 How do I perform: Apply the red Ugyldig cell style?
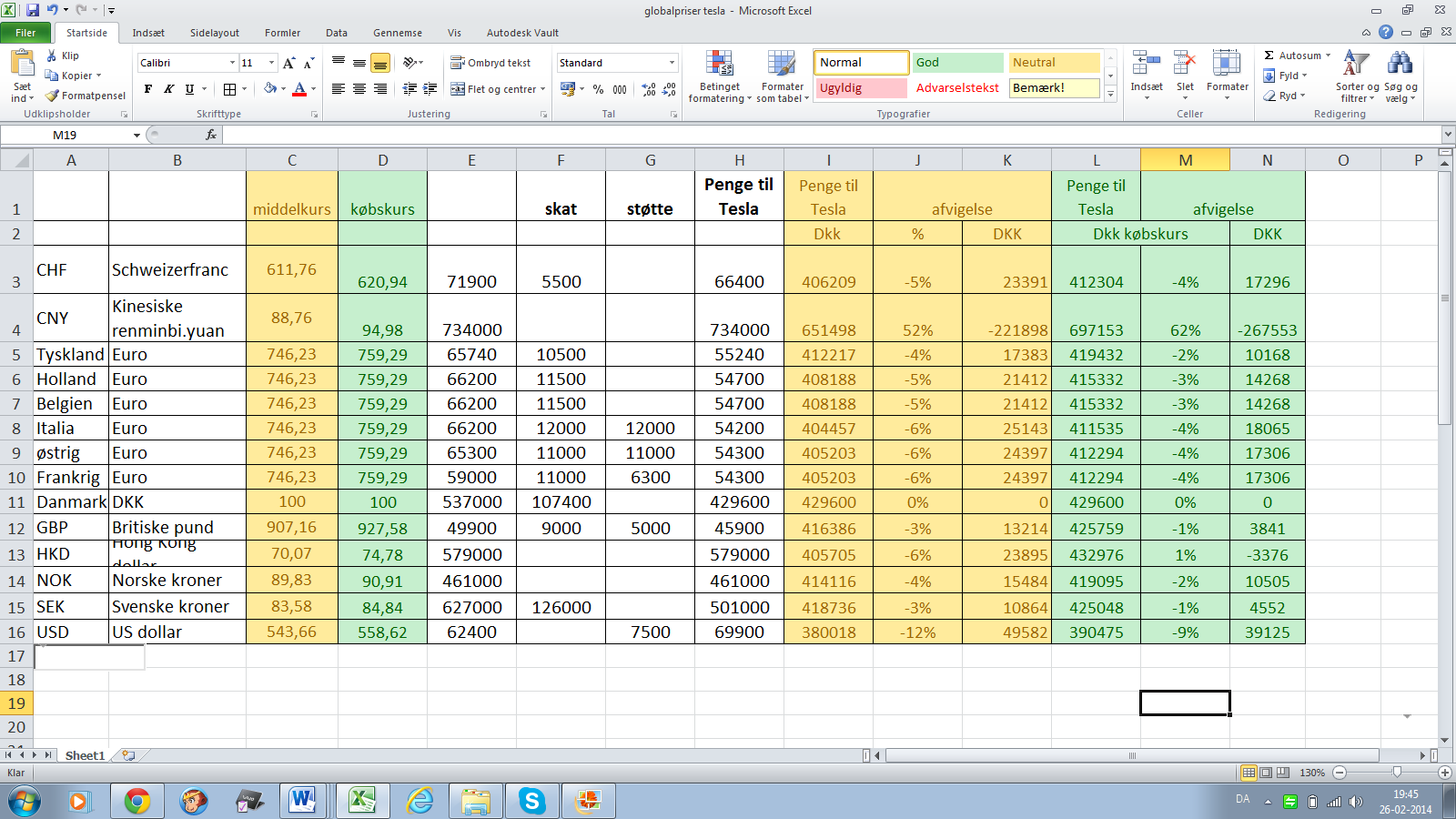861,88
